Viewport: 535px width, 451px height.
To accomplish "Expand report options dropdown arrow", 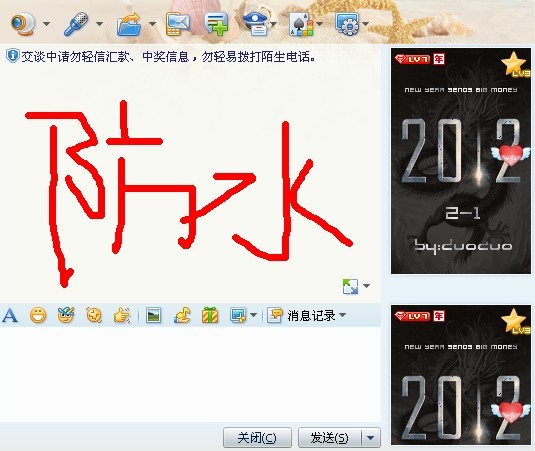I will coord(274,24).
